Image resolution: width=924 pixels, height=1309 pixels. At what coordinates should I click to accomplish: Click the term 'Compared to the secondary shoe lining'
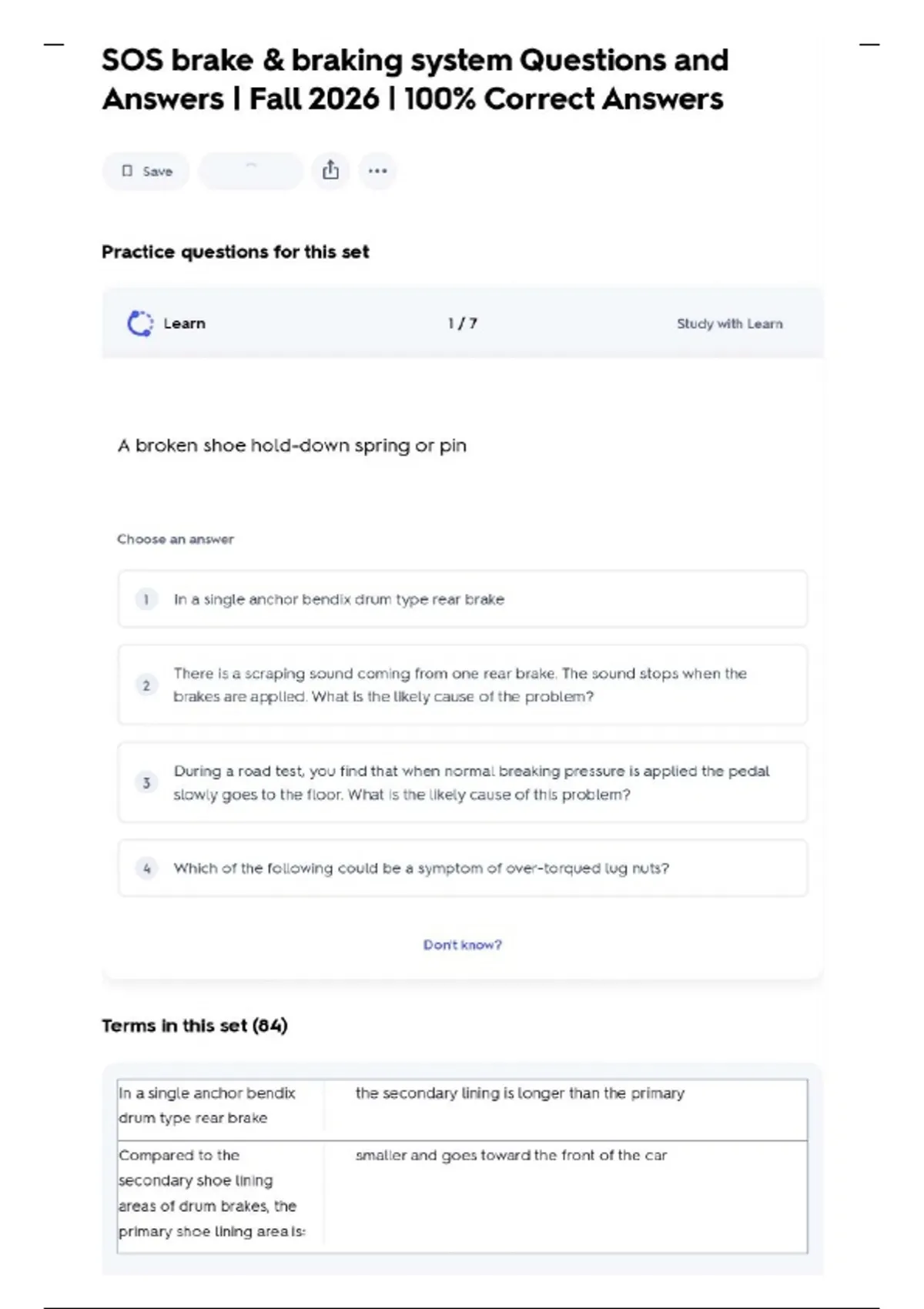211,1193
